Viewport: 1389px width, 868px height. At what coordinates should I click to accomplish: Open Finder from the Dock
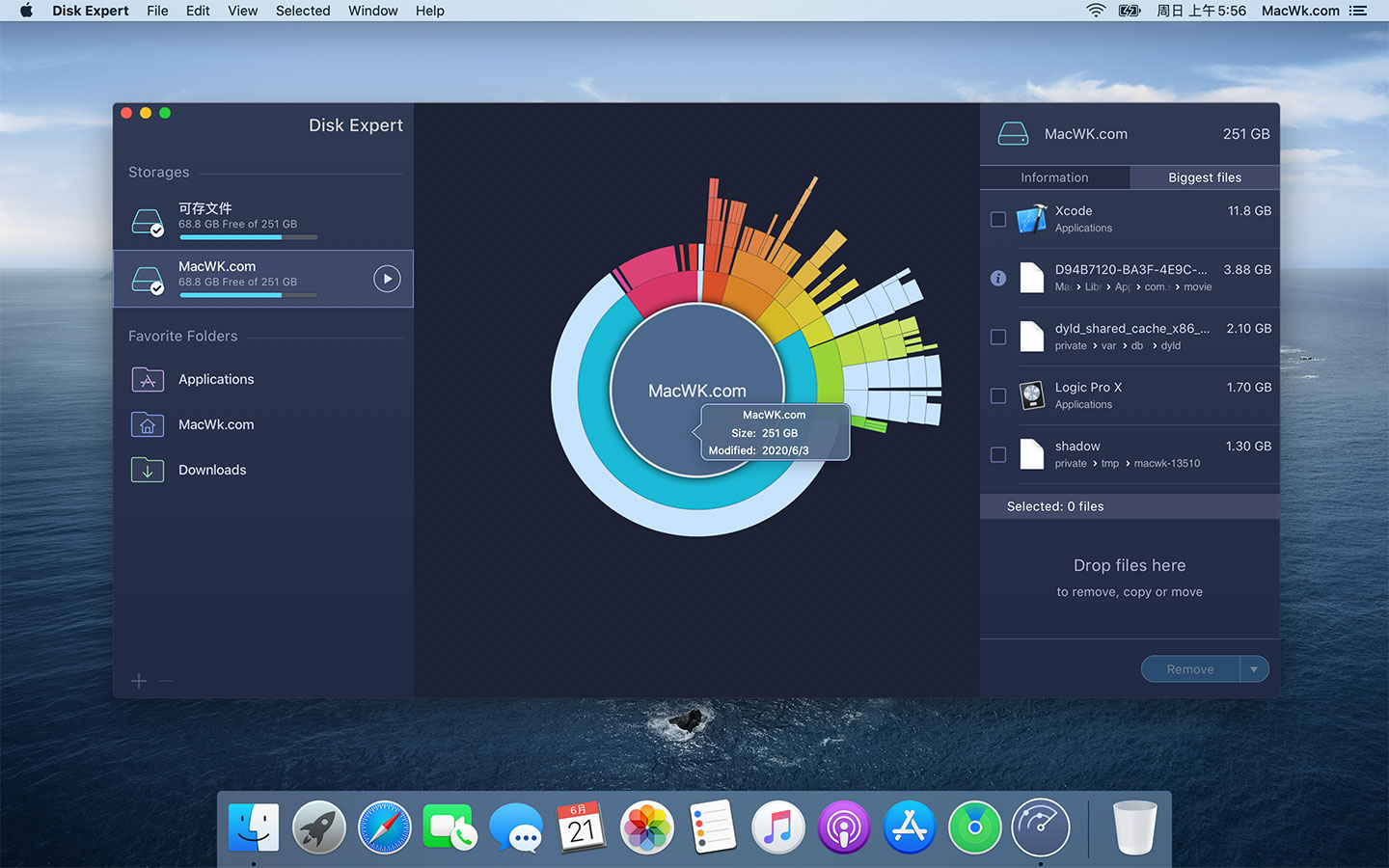point(254,827)
